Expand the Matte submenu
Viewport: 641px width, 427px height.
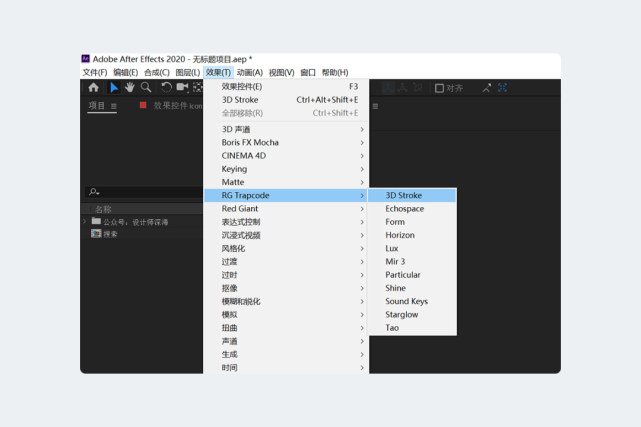coord(286,182)
